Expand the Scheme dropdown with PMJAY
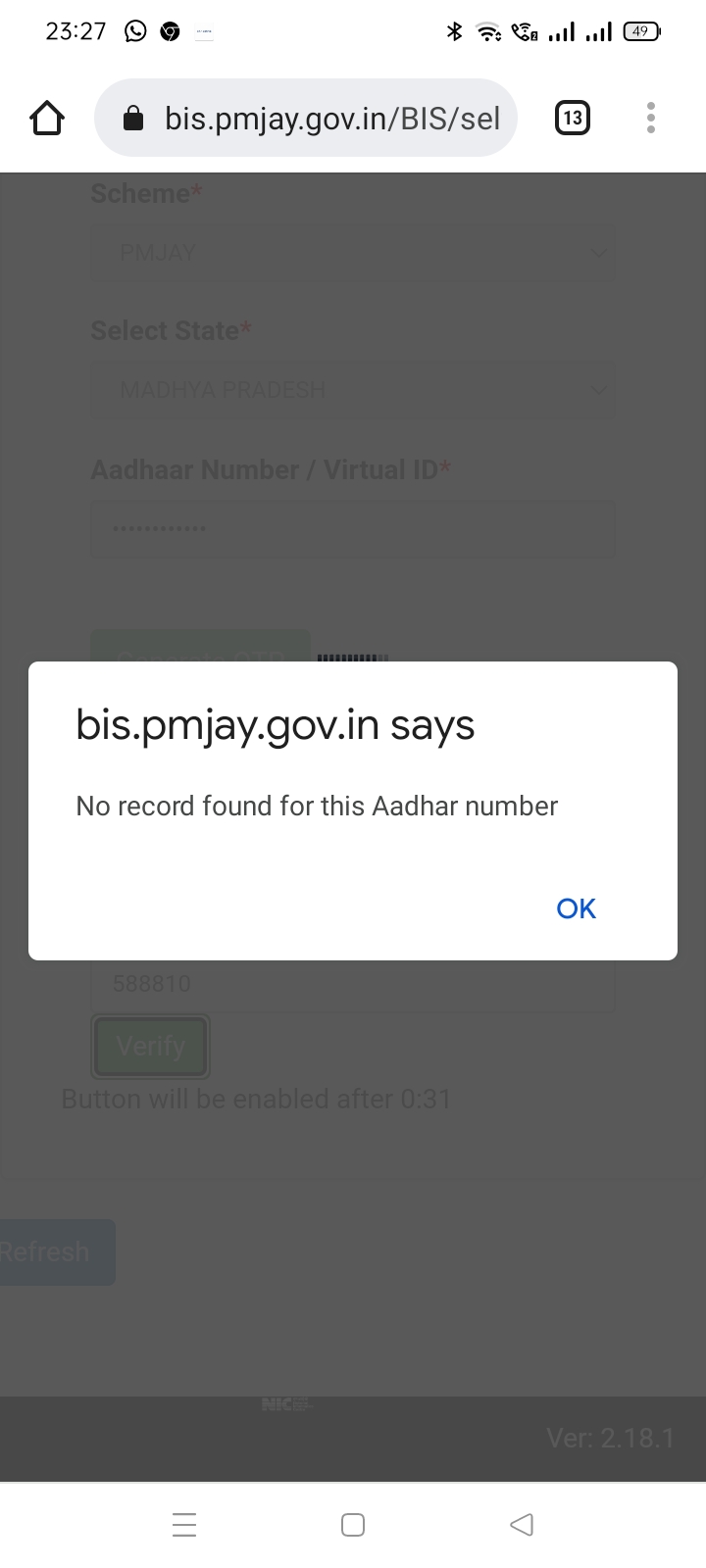Screen dimensions: 706x1568 [353, 253]
